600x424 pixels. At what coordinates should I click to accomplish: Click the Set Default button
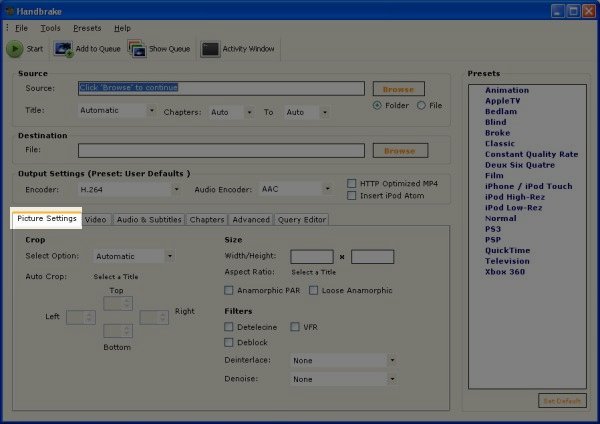pyautogui.click(x=561, y=401)
